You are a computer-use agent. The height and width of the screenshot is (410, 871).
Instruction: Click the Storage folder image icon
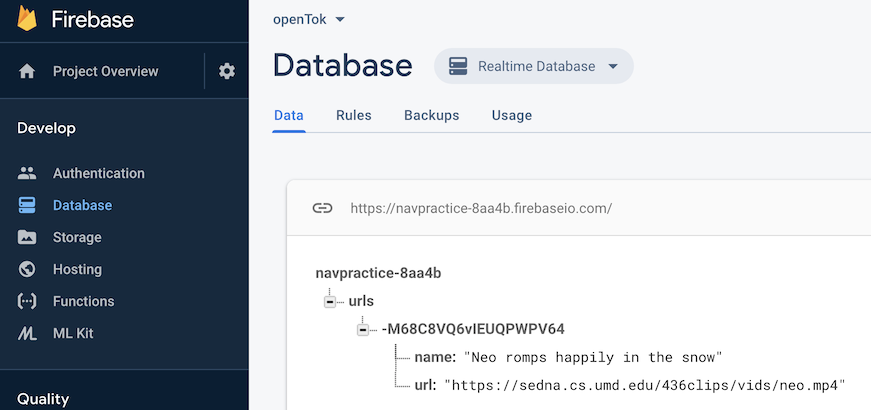[x=27, y=237]
